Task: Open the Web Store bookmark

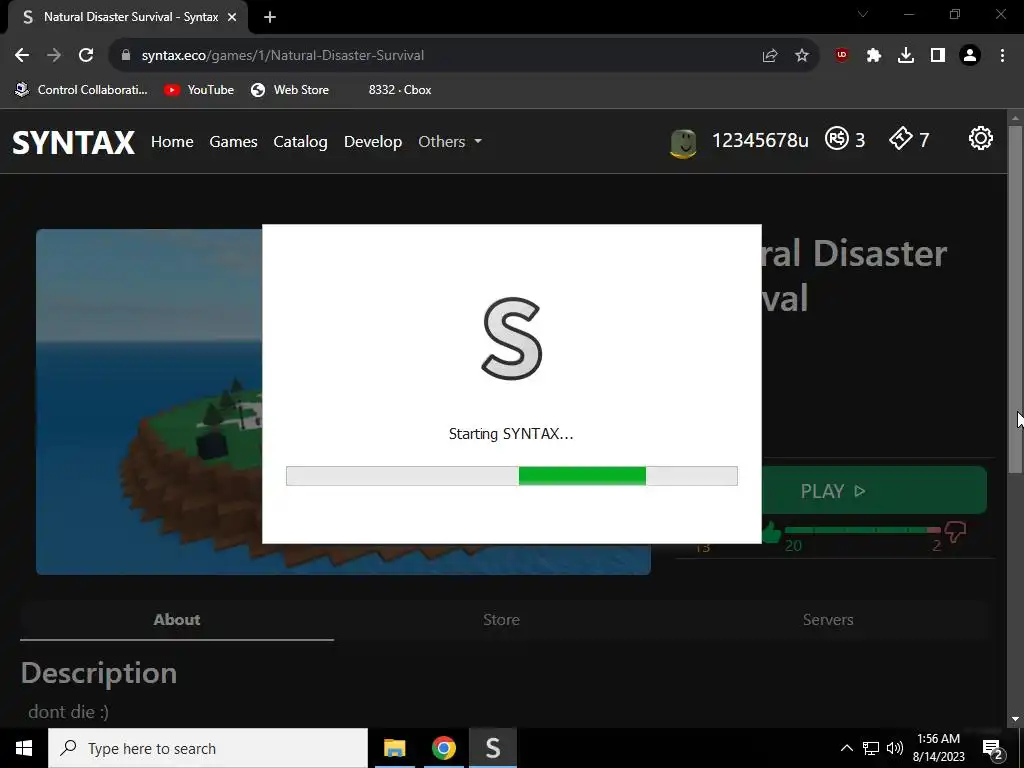Action: click(x=290, y=90)
